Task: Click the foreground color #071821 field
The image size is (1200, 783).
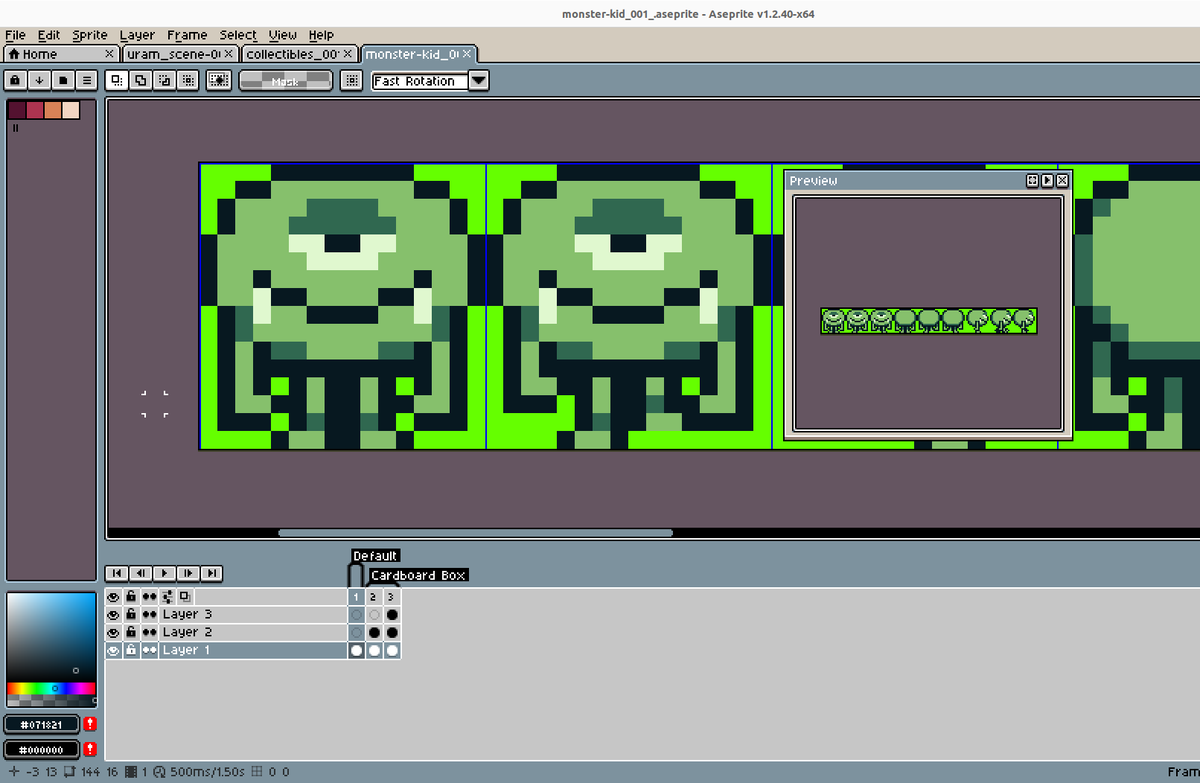Action: click(x=42, y=723)
